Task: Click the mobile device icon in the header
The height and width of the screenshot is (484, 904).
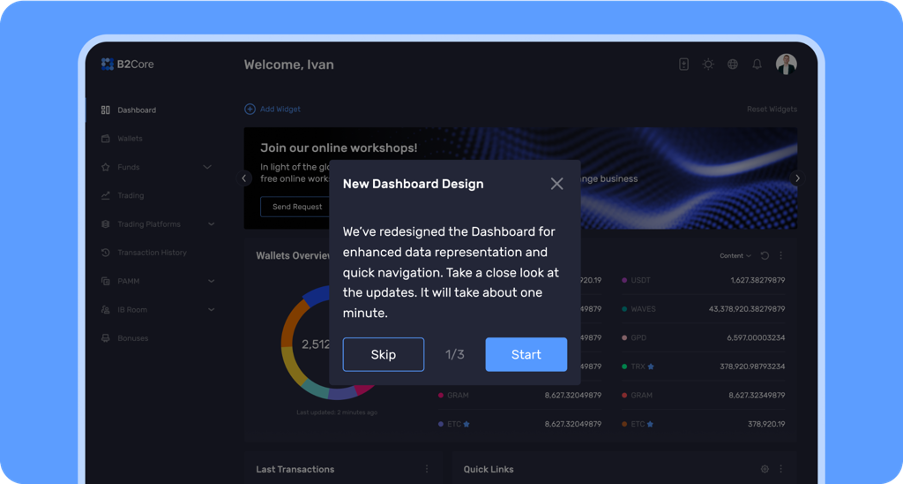Action: pyautogui.click(x=684, y=64)
